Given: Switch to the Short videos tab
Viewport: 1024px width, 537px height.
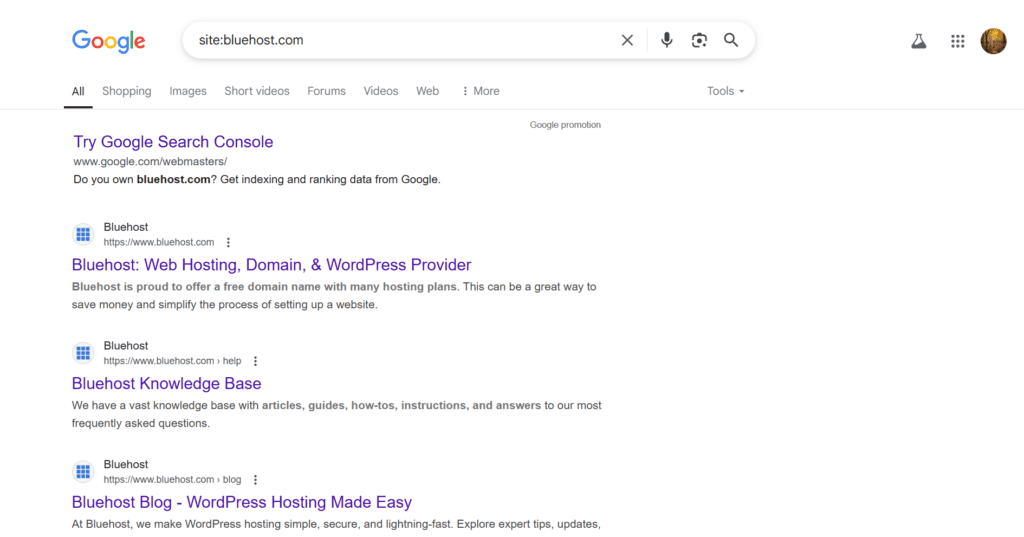Looking at the screenshot, I should (x=257, y=91).
